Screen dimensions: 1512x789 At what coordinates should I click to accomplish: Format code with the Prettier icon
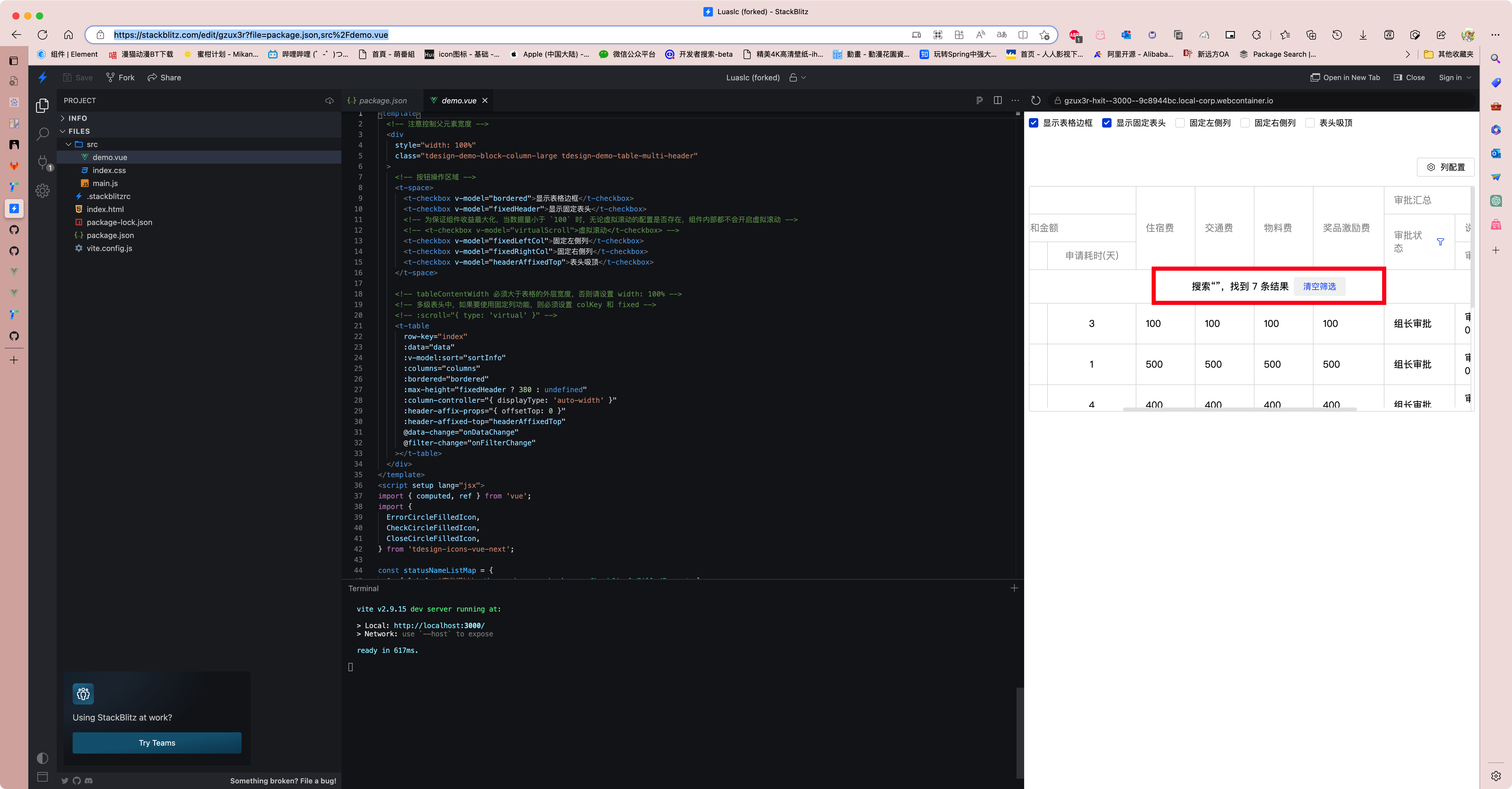click(x=980, y=100)
